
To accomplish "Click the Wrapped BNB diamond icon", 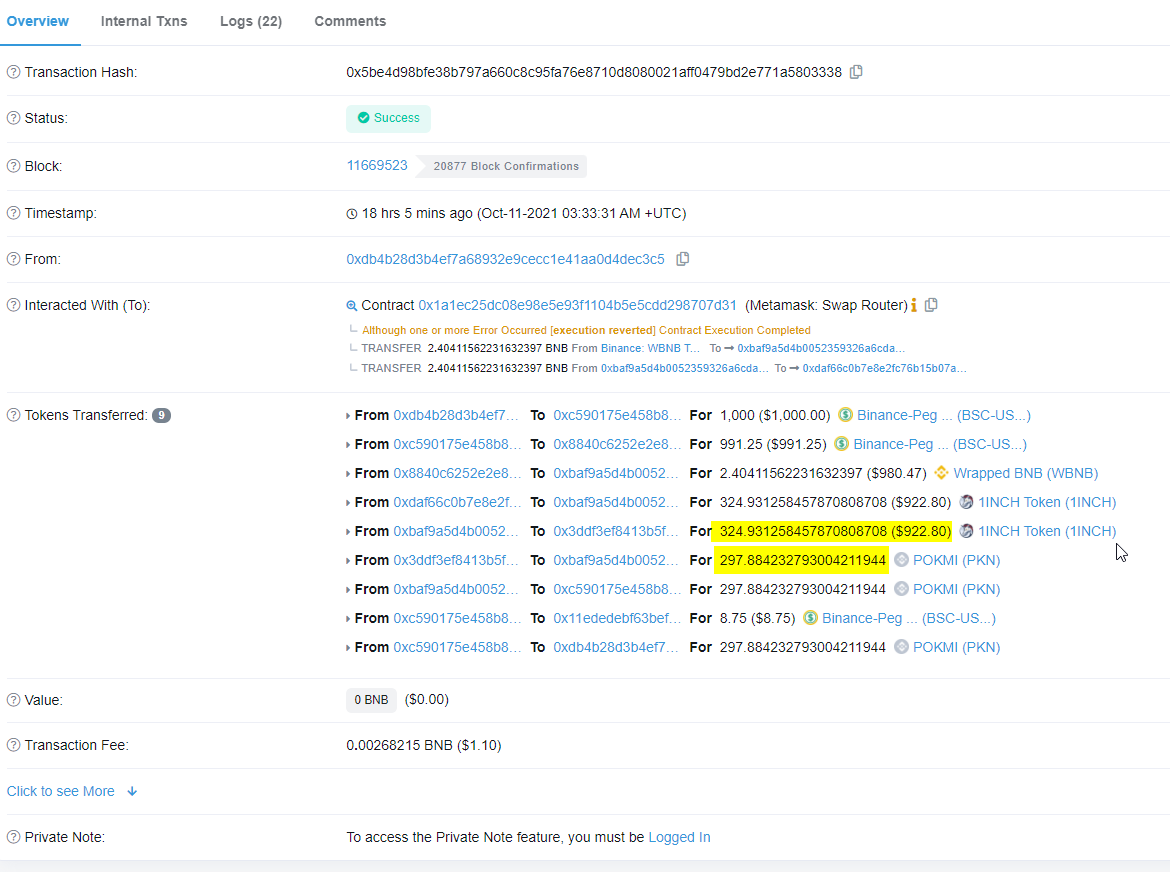I will (941, 472).
